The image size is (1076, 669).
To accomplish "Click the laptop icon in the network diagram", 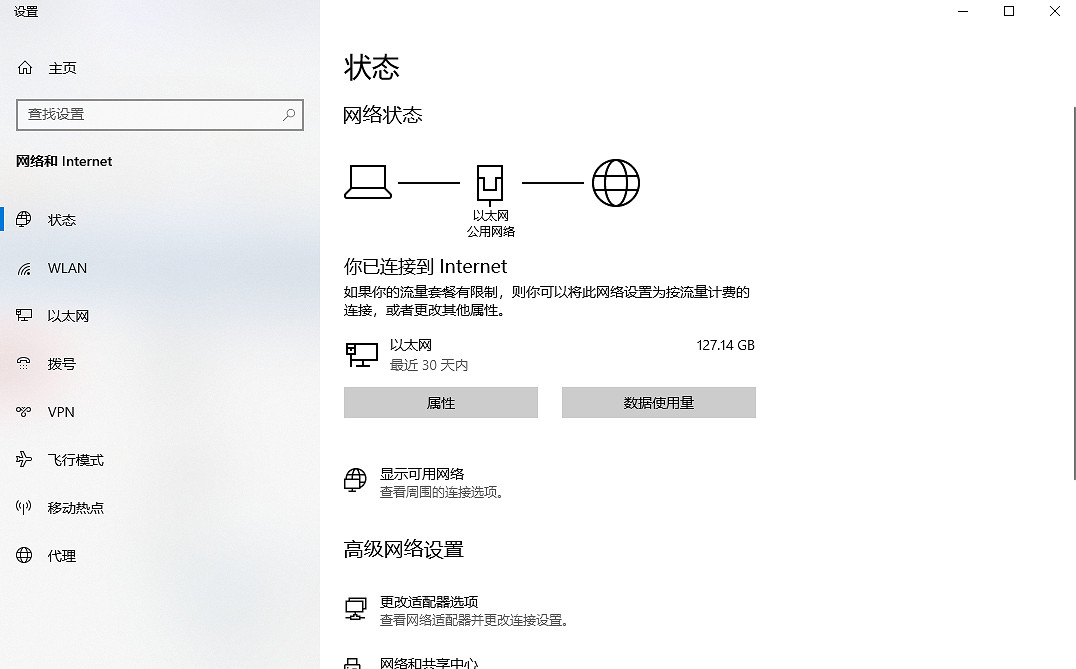I will 367,181.
